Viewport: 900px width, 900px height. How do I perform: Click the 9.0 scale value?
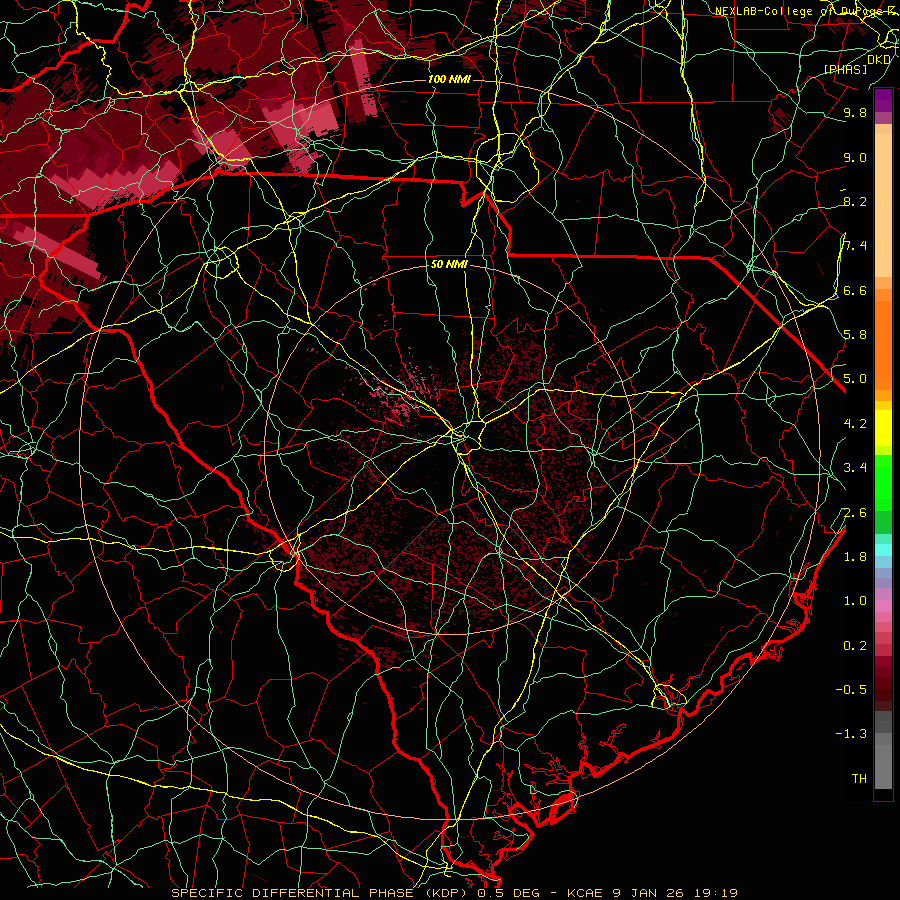point(855,157)
